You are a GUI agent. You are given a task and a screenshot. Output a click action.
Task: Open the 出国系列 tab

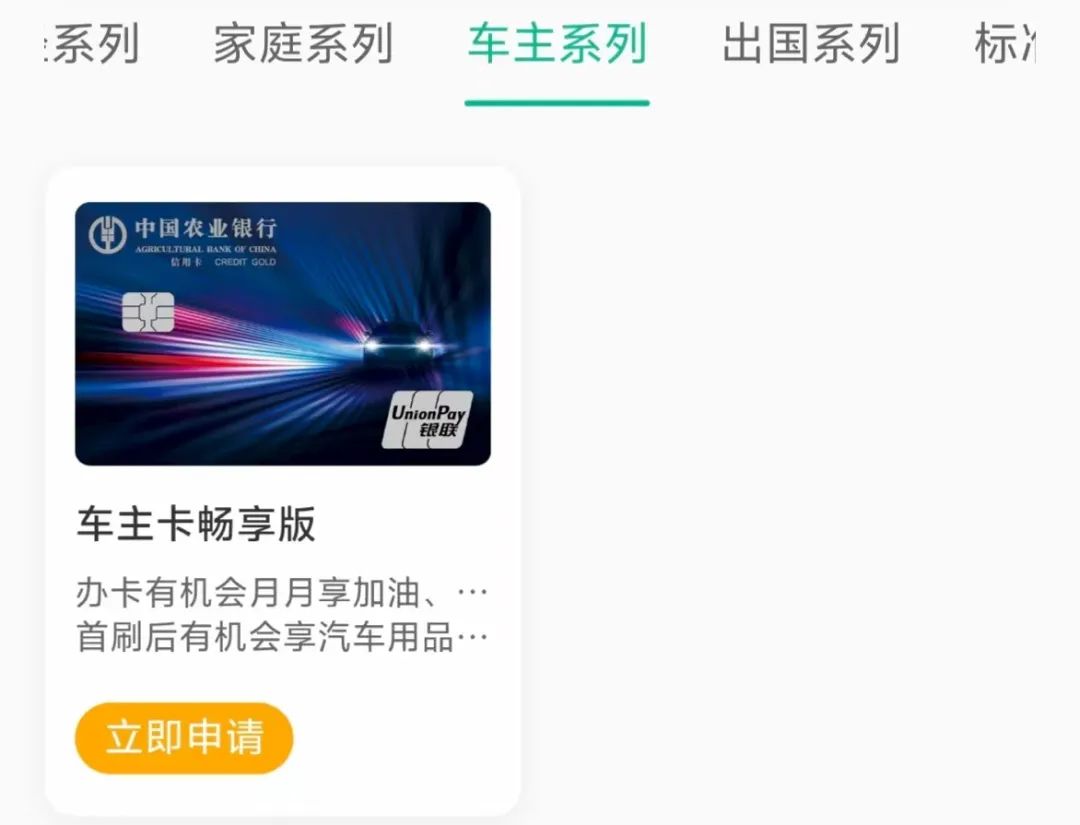pyautogui.click(x=811, y=43)
